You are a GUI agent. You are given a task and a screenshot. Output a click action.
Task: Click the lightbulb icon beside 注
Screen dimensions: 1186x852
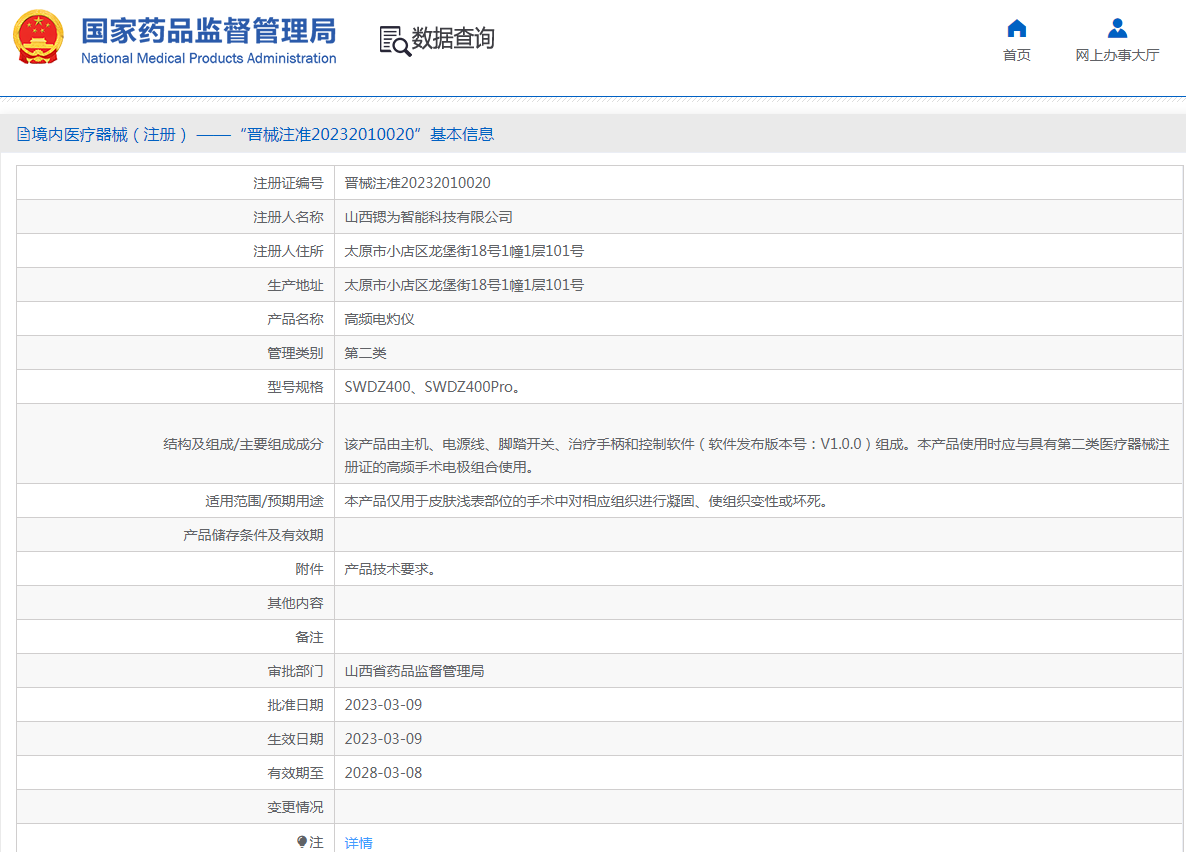302,842
